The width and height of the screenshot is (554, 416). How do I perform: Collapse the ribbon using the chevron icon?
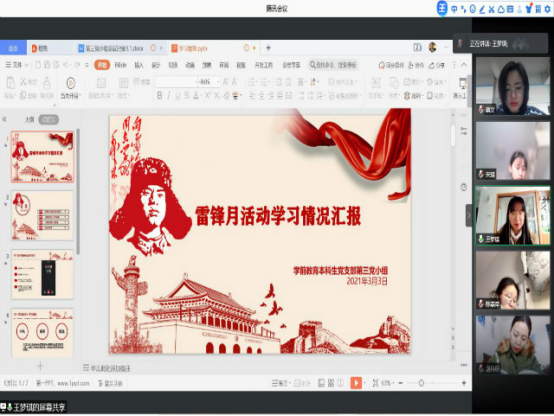point(464,65)
